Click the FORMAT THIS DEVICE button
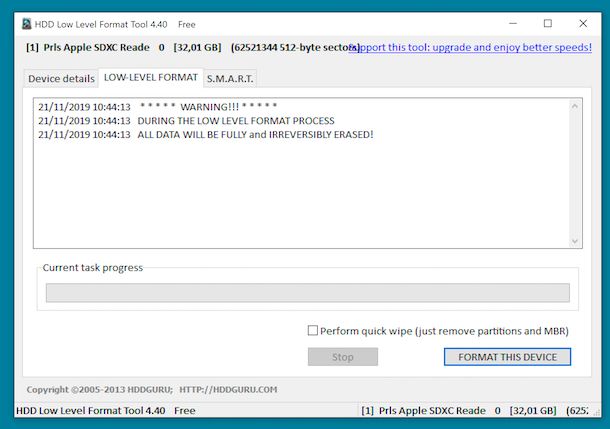 pyautogui.click(x=507, y=357)
